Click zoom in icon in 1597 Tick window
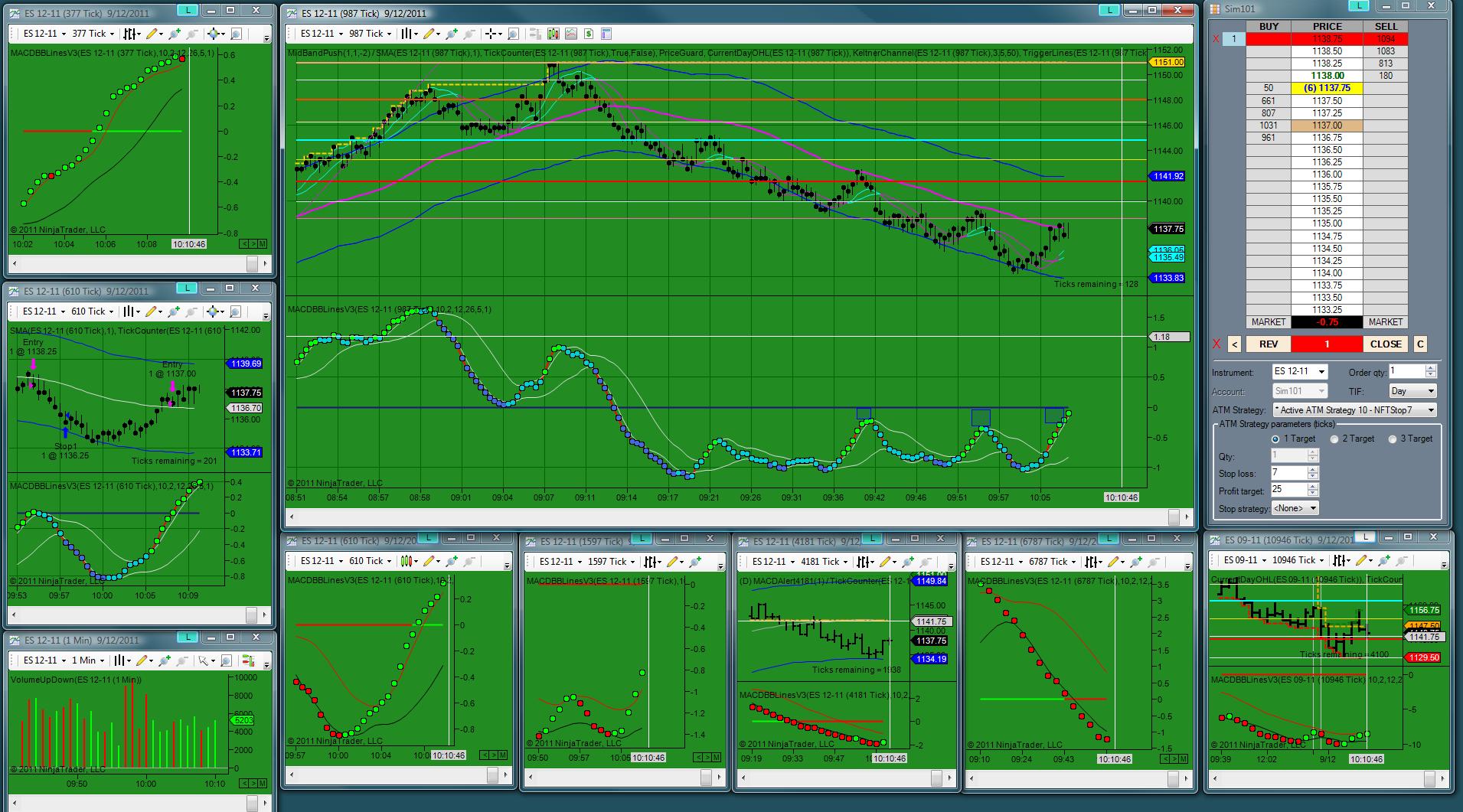Screen dimensions: 1463x812 [695, 561]
